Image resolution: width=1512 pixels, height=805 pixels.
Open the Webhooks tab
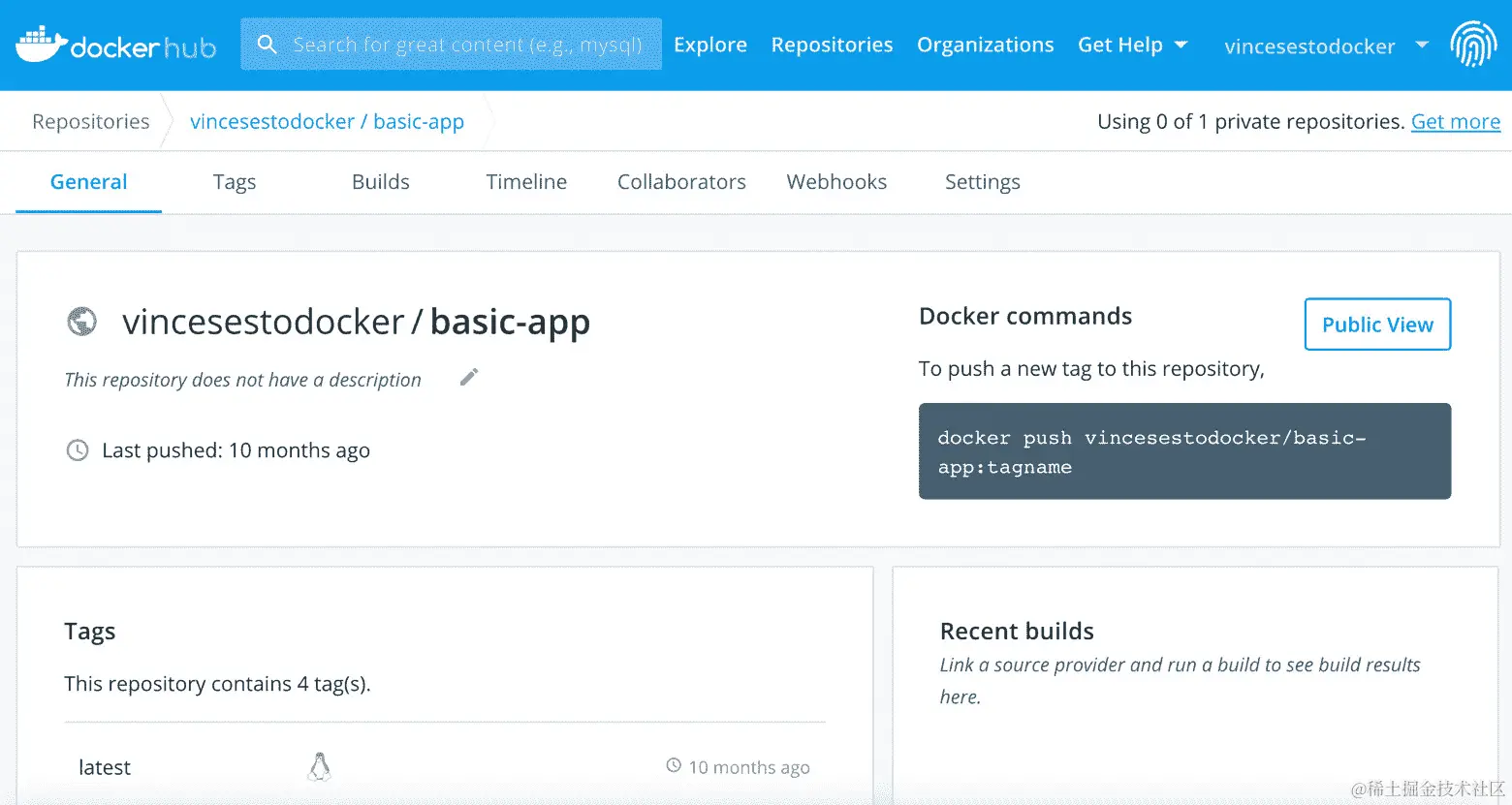835,181
